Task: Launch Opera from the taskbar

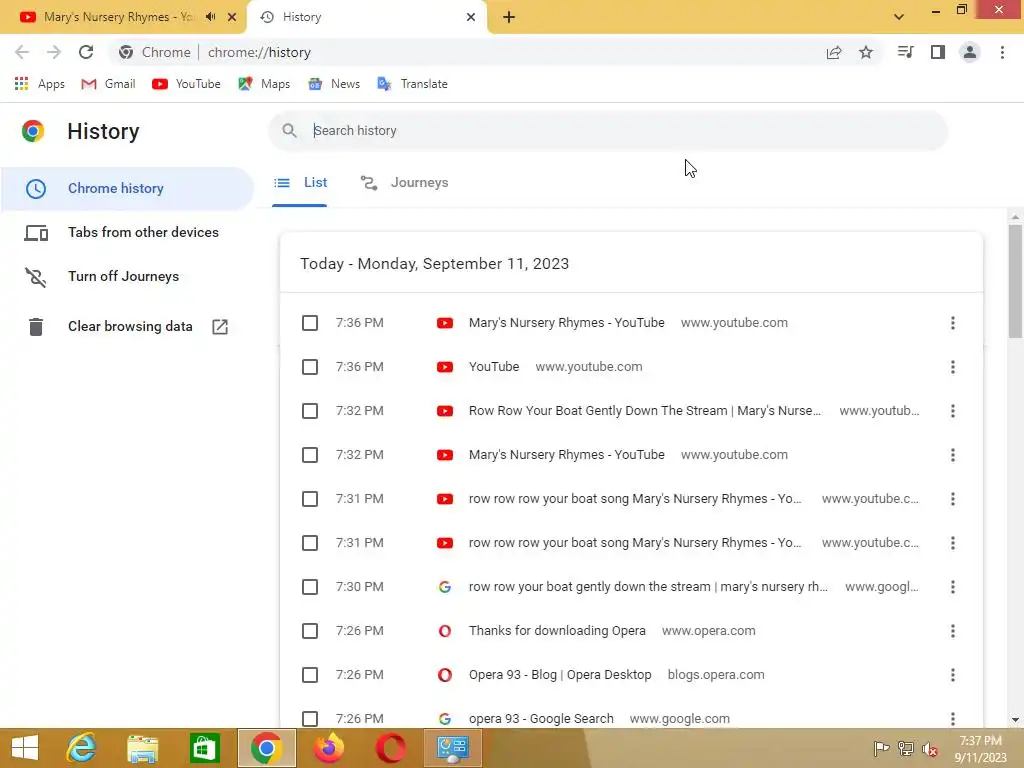Action: pyautogui.click(x=391, y=748)
